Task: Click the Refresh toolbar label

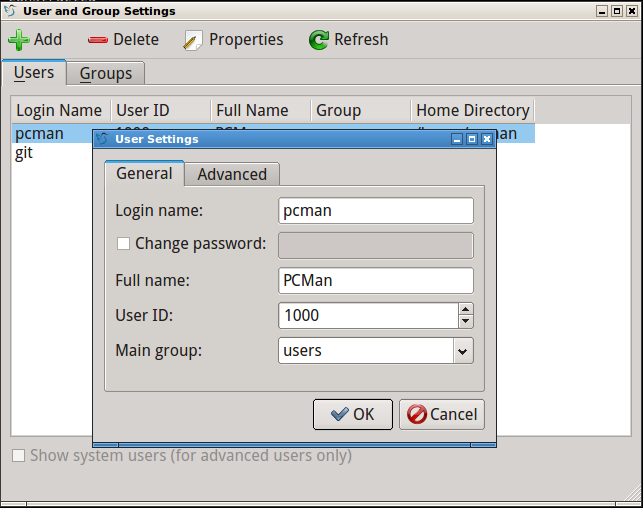Action: click(361, 40)
